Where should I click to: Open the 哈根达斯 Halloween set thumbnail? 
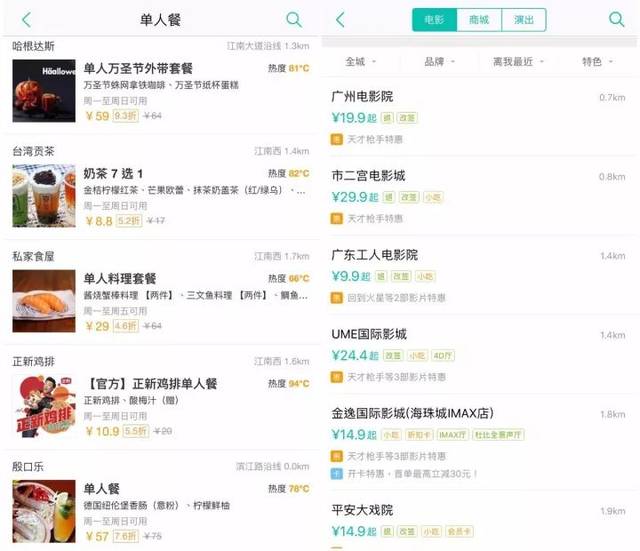click(44, 91)
